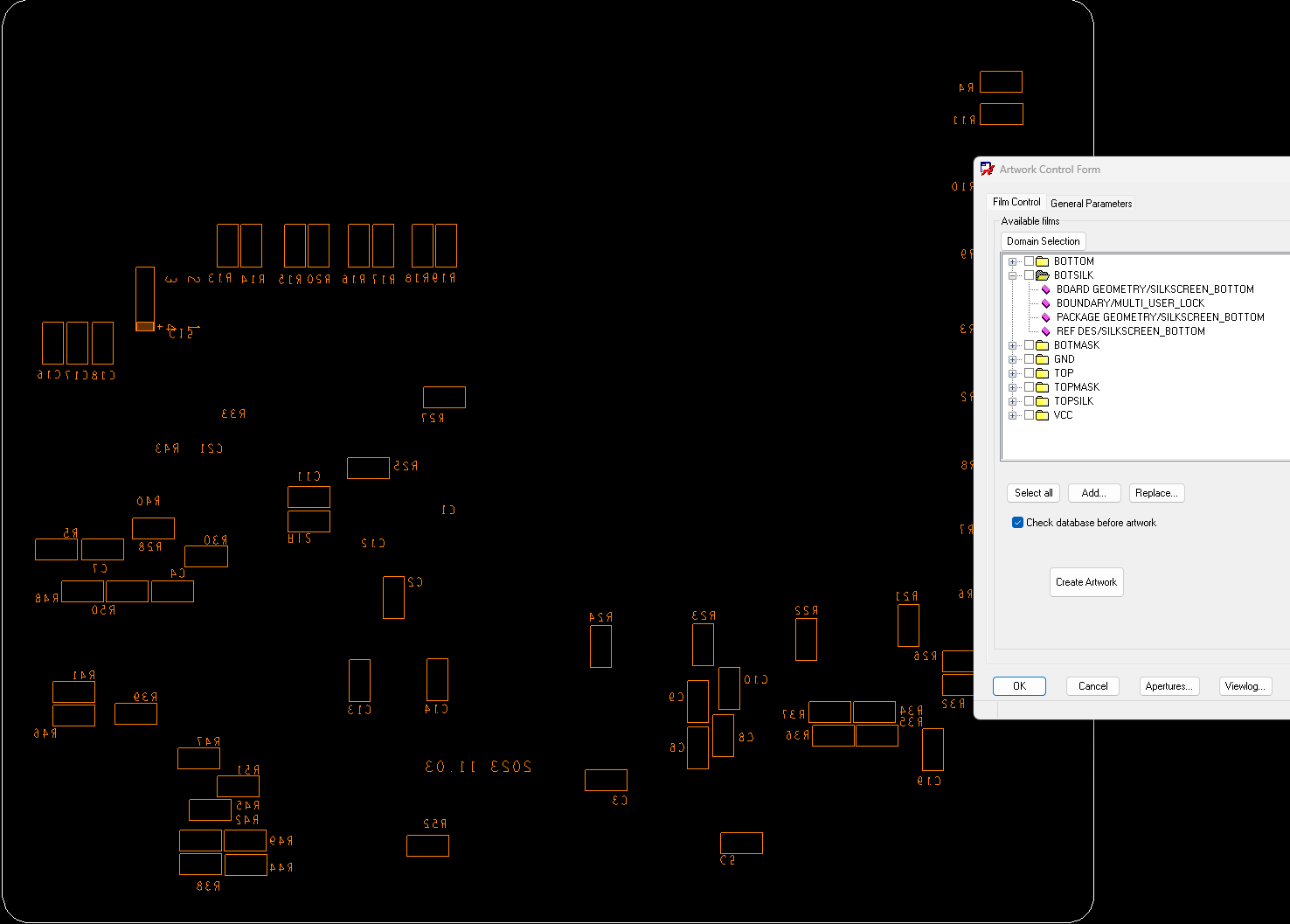Open the General Parameters tab
Screen dimensions: 1290x924
pyautogui.click(x=1091, y=203)
